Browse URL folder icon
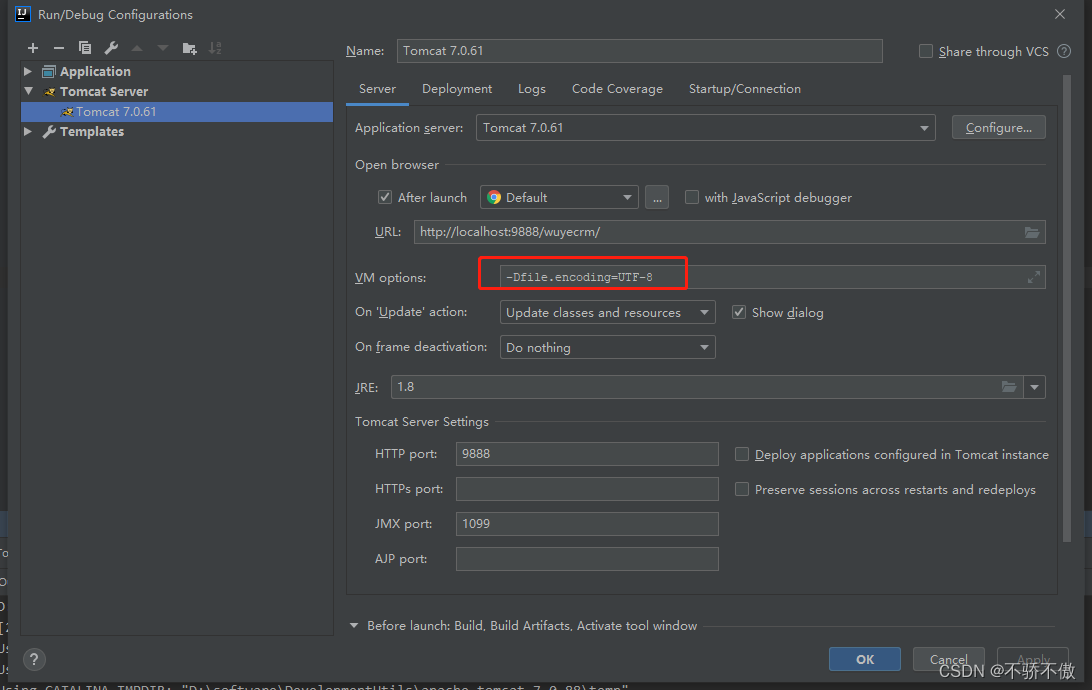1092x690 pixels. pyautogui.click(x=1032, y=232)
